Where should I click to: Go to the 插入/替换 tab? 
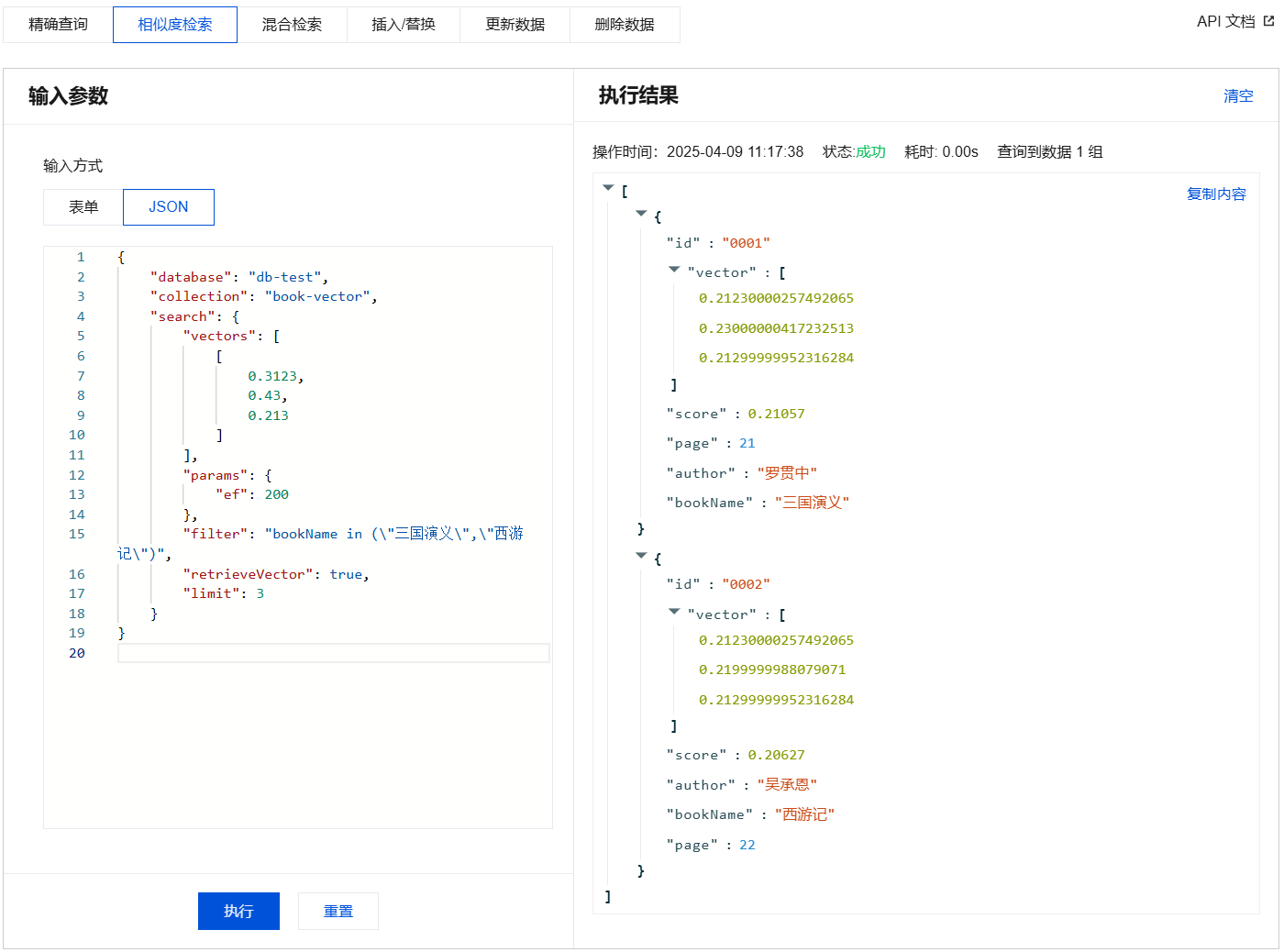point(404,25)
